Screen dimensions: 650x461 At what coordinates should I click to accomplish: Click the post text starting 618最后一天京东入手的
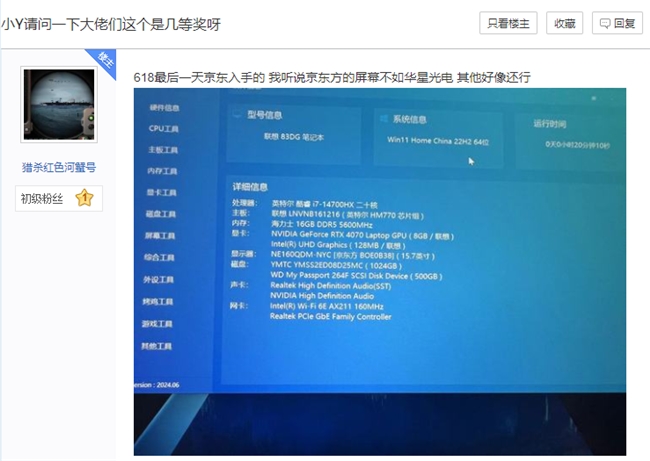pyautogui.click(x=332, y=77)
